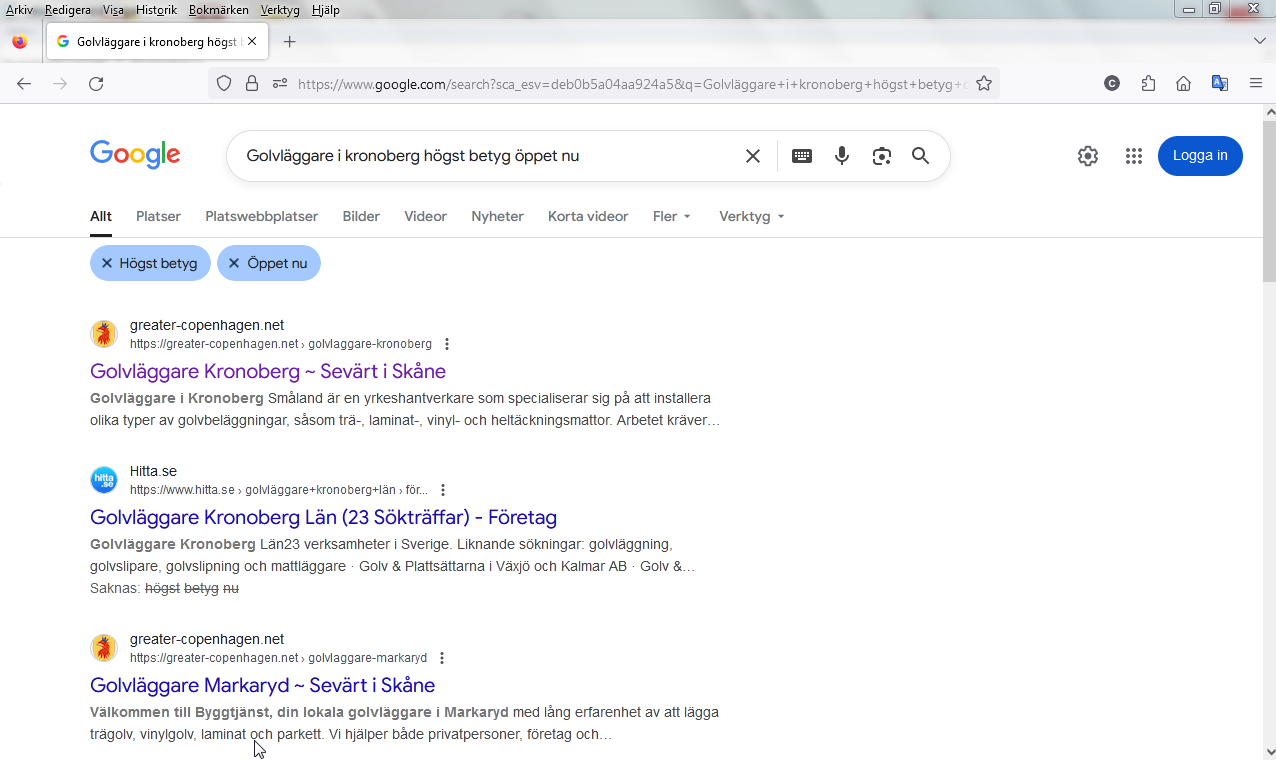Expand the Verktyg dropdown
Image resolution: width=1276 pixels, height=760 pixels.
751,216
